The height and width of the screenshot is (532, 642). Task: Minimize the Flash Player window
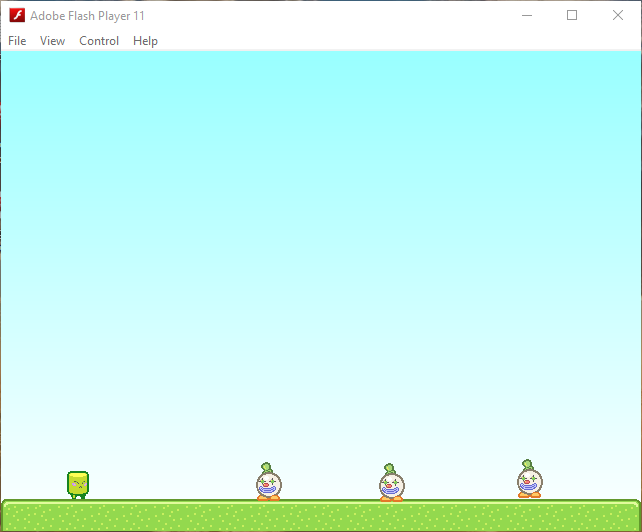coord(527,16)
